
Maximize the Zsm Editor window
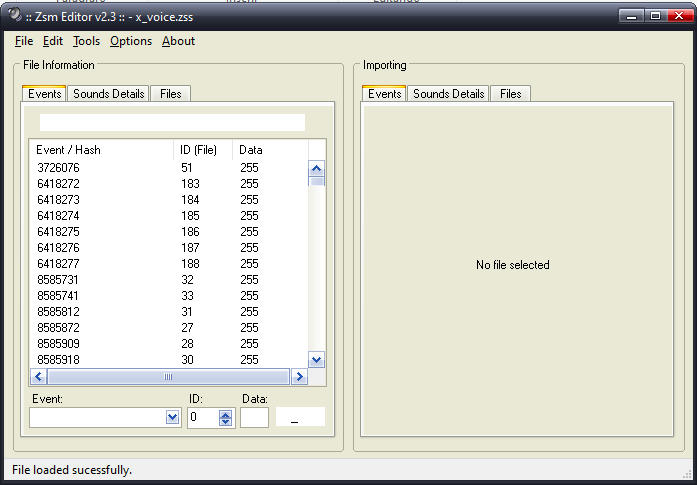coord(655,16)
